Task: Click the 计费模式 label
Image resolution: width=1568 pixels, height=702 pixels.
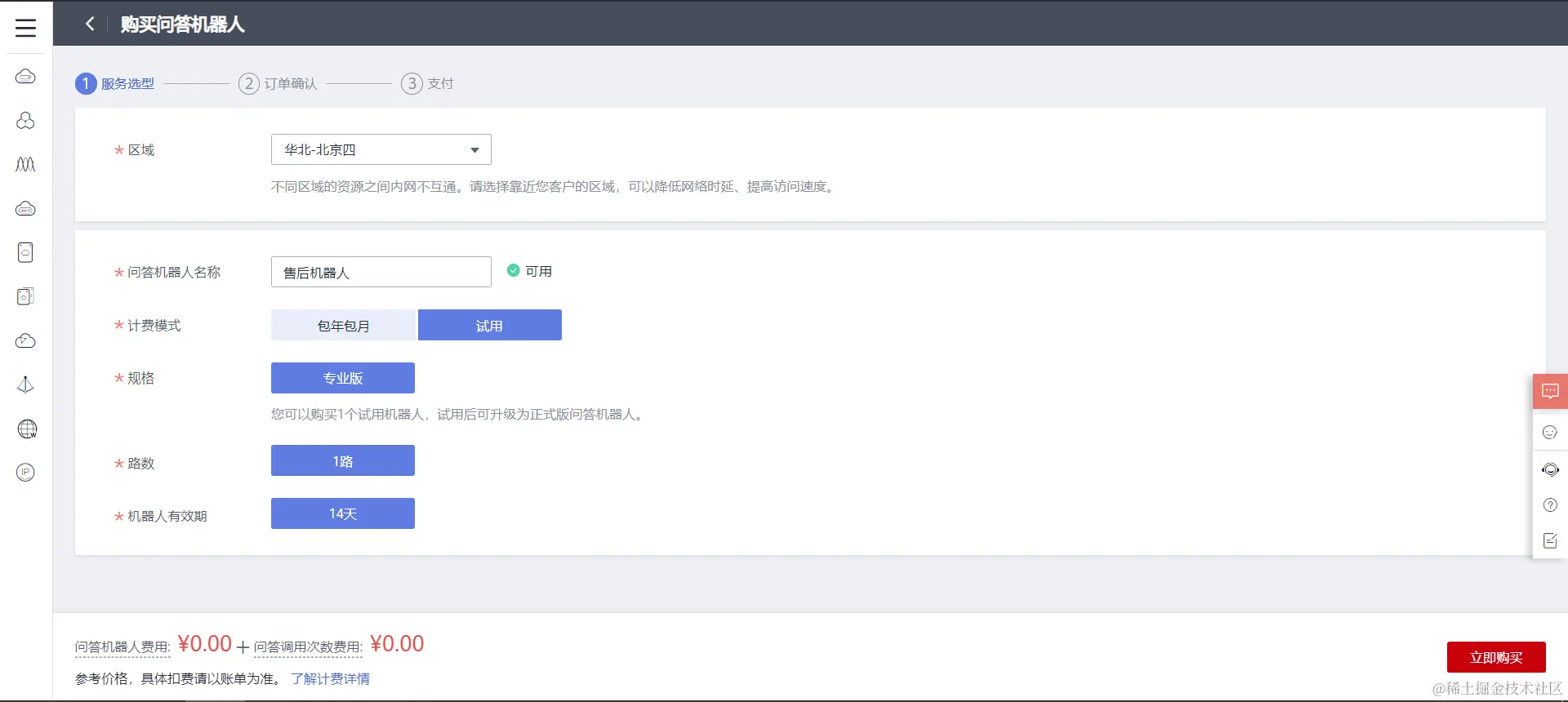Action: pyautogui.click(x=154, y=325)
